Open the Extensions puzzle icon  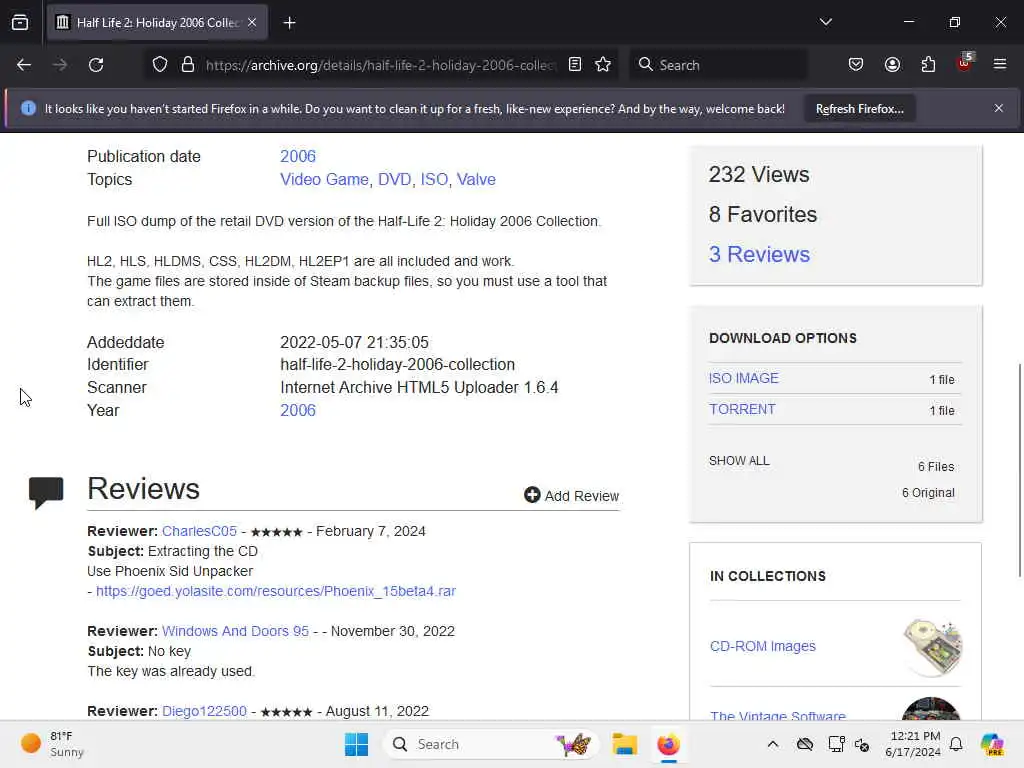[928, 64]
